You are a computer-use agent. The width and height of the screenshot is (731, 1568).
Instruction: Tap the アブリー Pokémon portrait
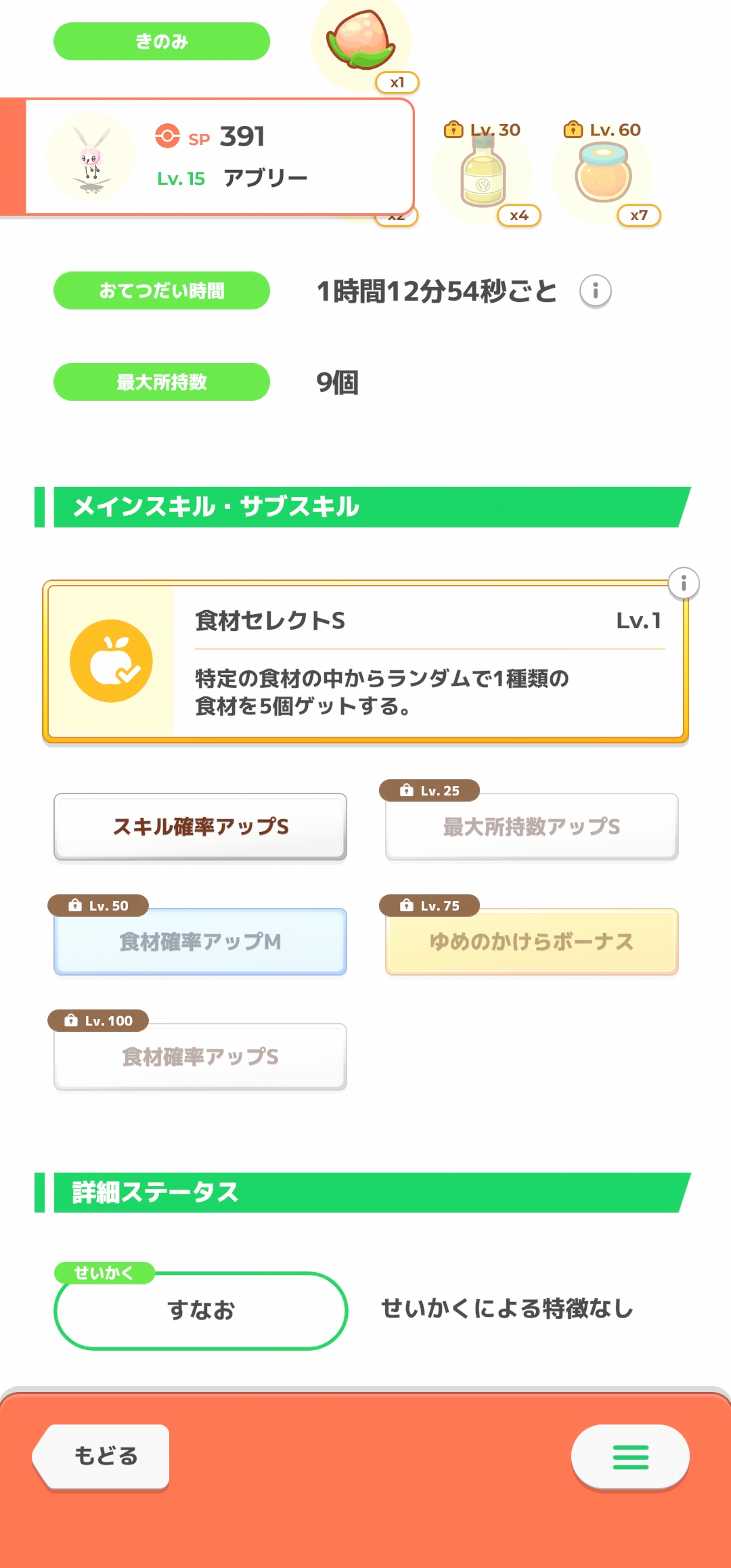(91, 157)
